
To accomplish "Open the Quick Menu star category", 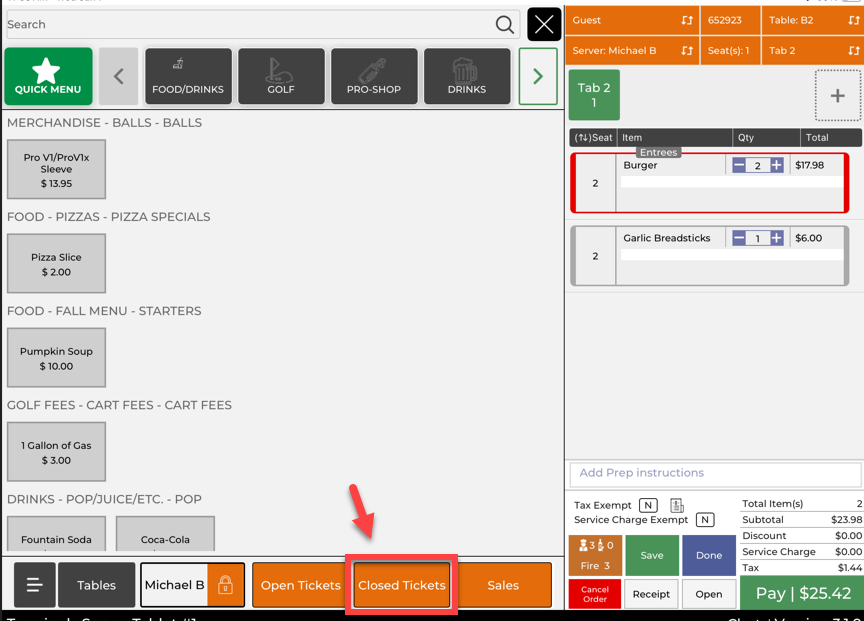I will click(x=48, y=76).
